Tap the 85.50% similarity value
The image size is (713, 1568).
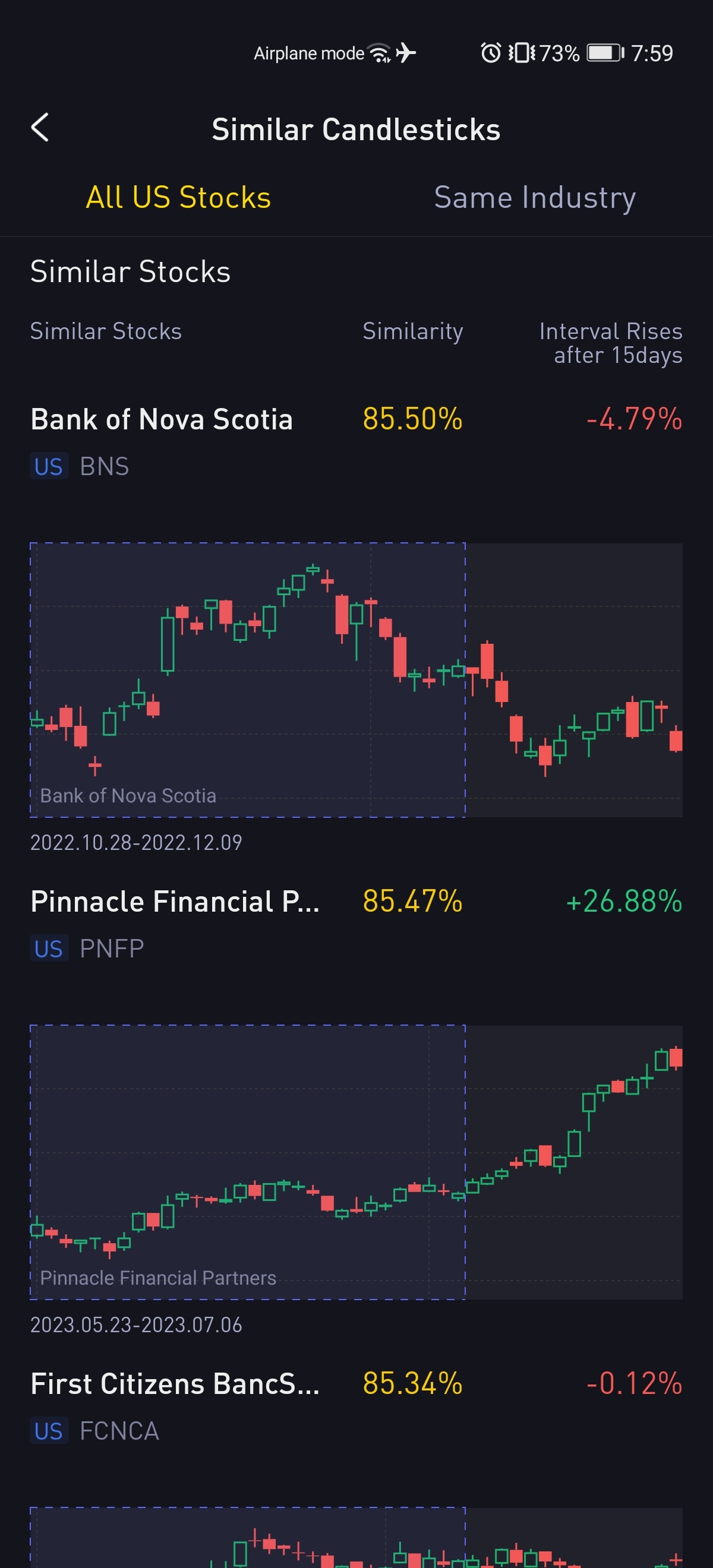413,419
